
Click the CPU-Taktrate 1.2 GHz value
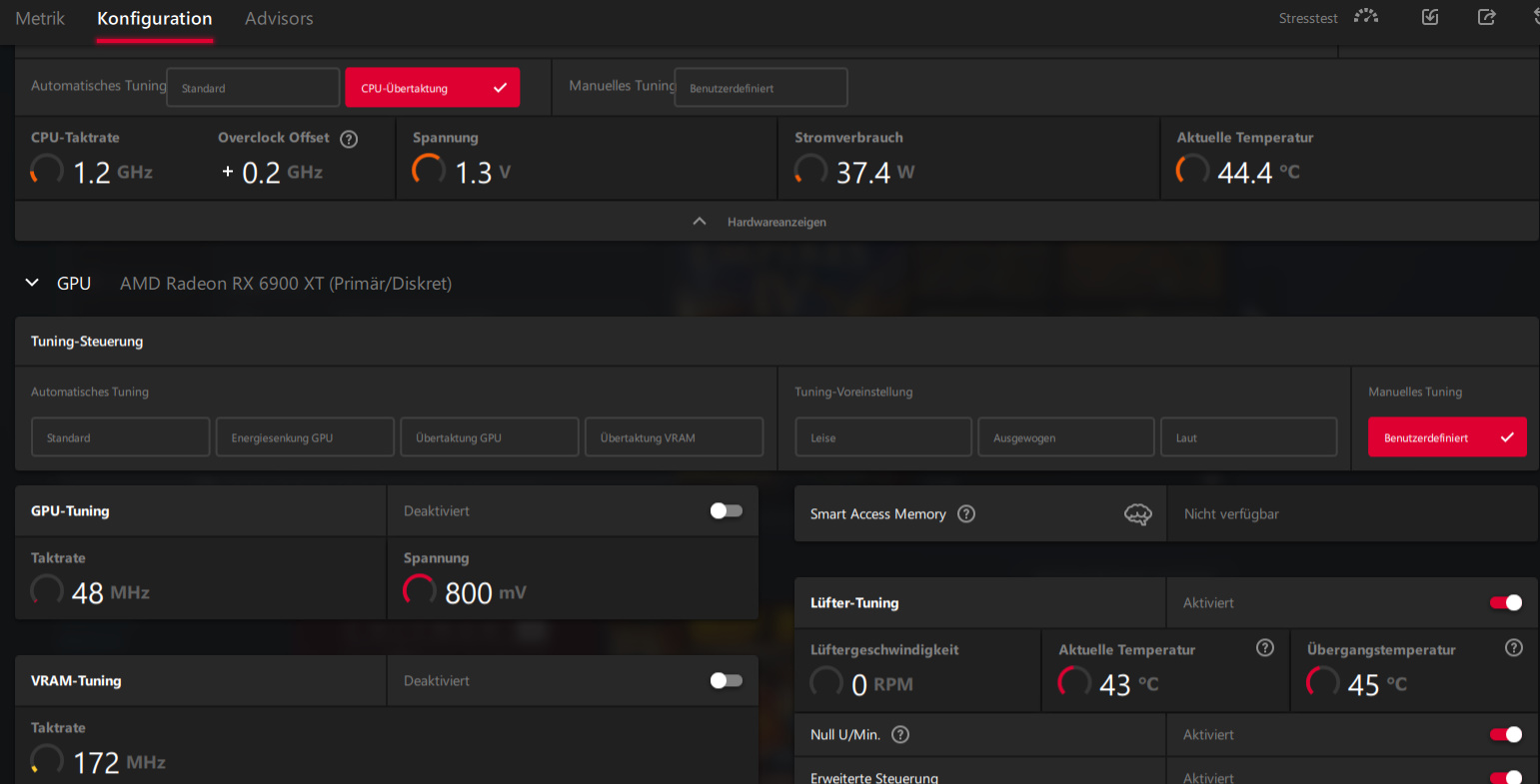[x=113, y=173]
